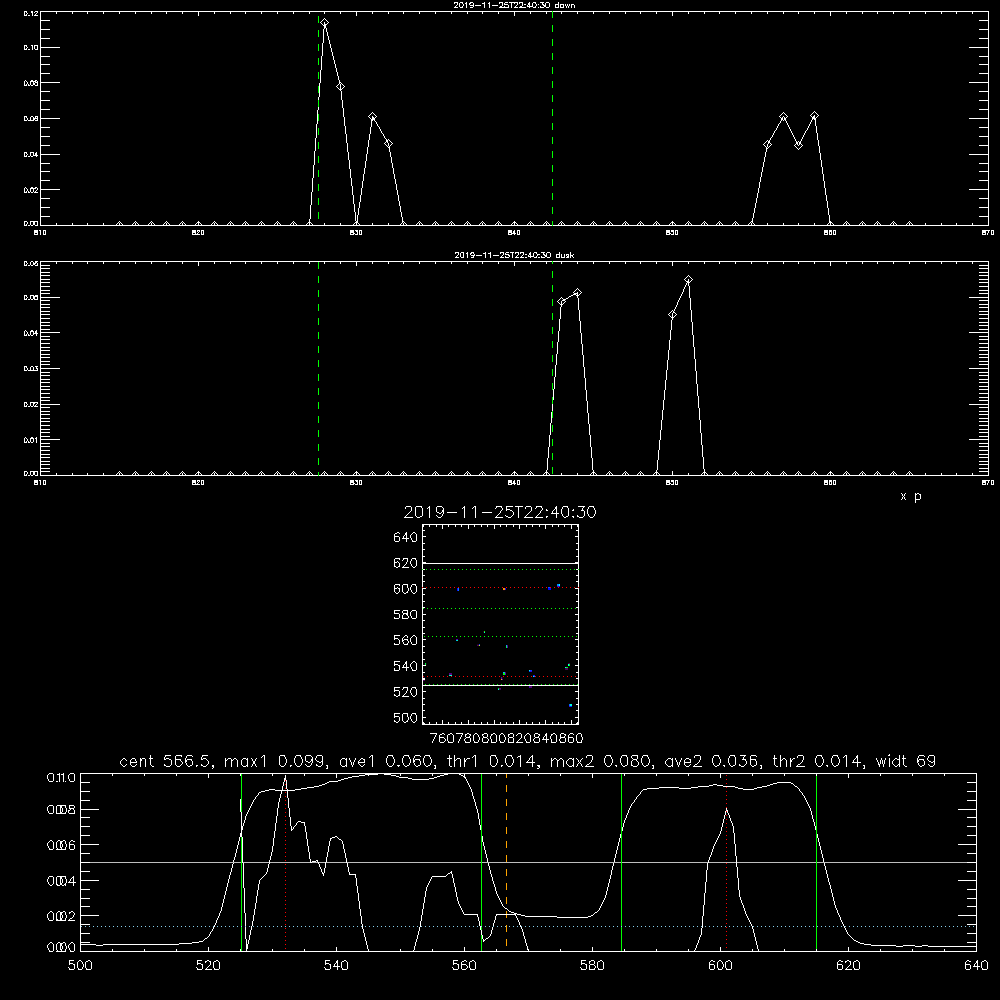Click the "580" y-axis label of small image plot
1000x1000 pixels.
[x=406, y=615]
